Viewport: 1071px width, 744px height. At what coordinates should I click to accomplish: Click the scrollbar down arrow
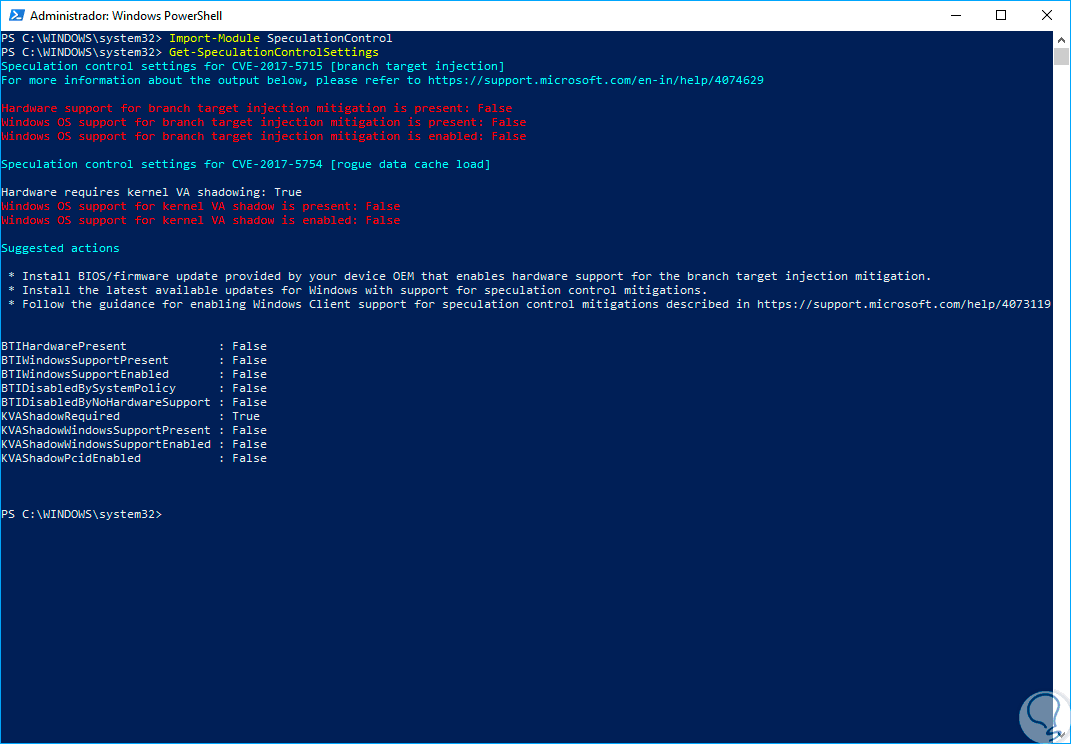tap(1062, 736)
